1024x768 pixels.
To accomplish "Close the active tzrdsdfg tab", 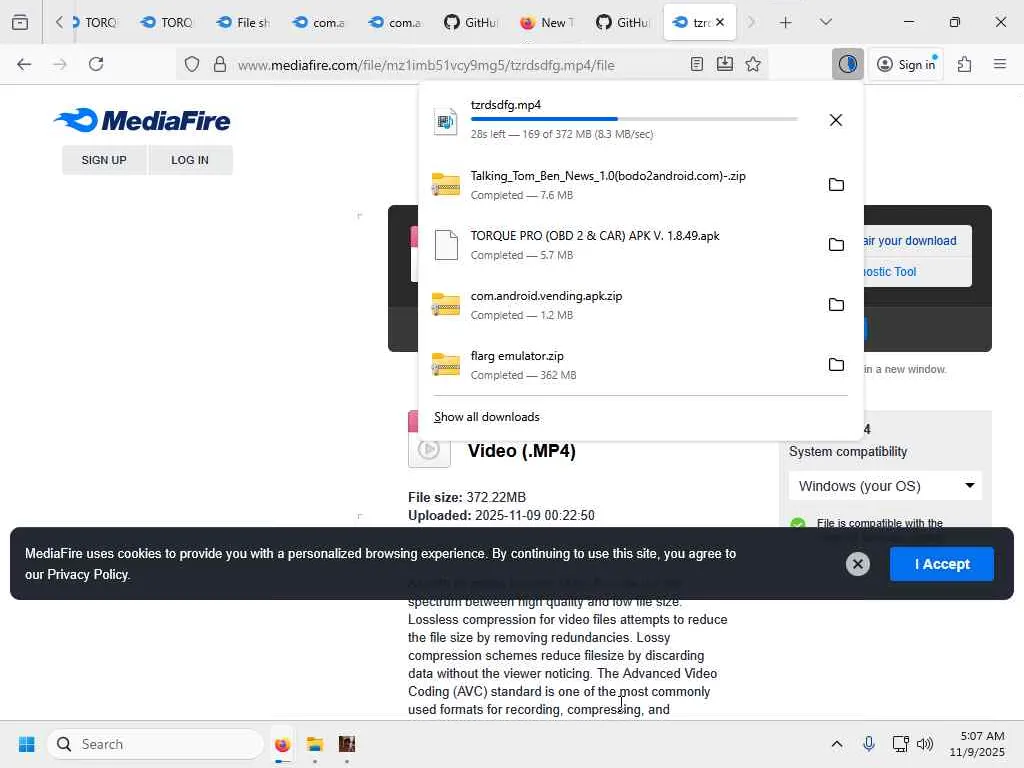I will pos(720,22).
